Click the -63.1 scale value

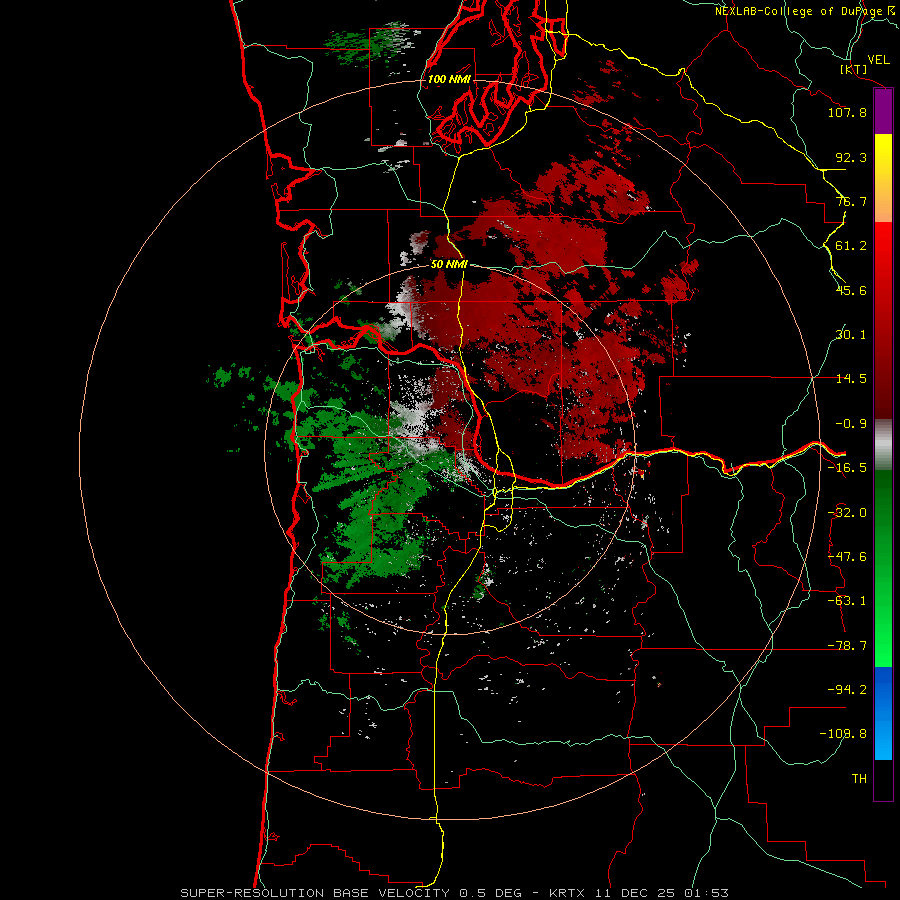click(x=847, y=601)
